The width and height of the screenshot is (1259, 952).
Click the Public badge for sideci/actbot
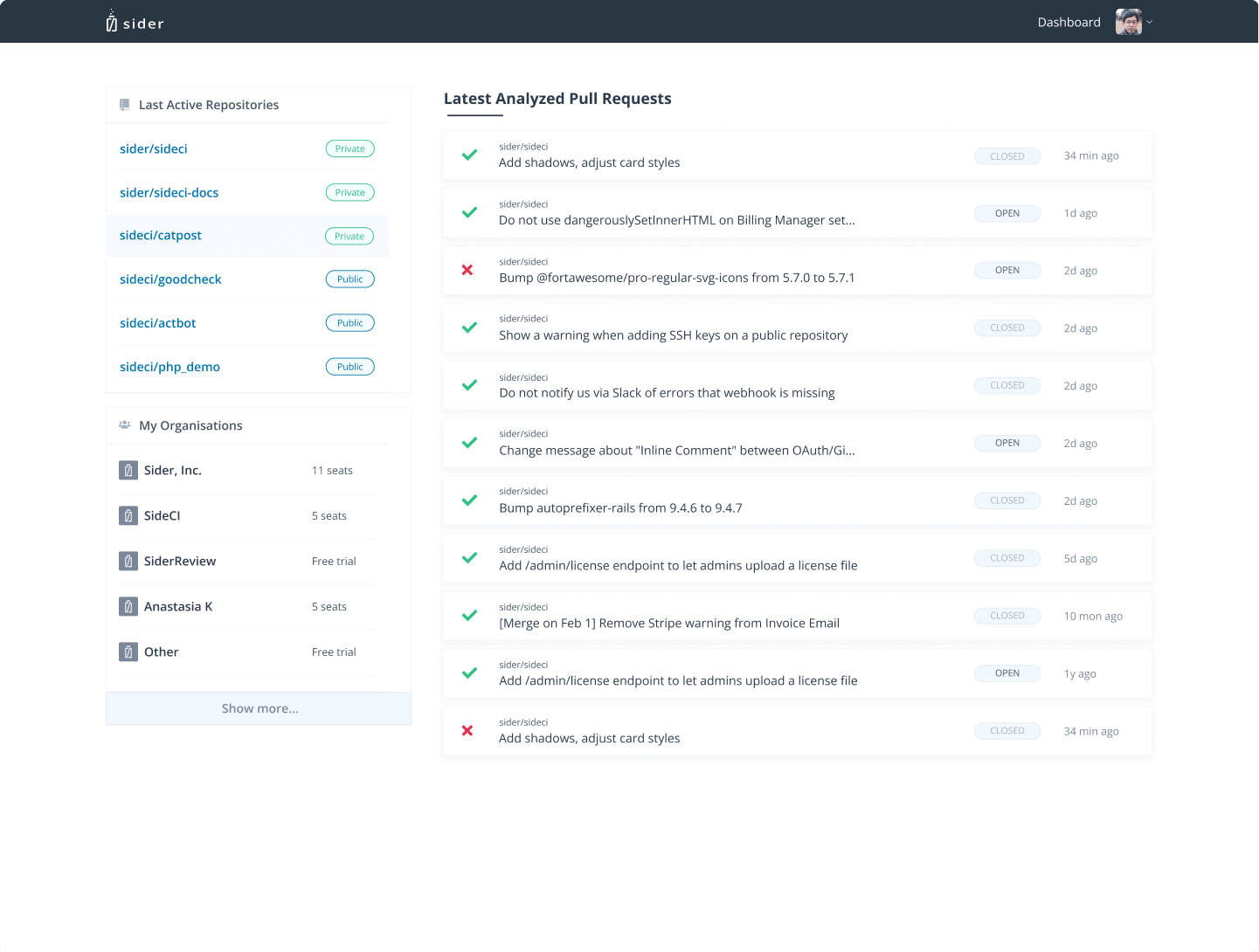[x=350, y=323]
